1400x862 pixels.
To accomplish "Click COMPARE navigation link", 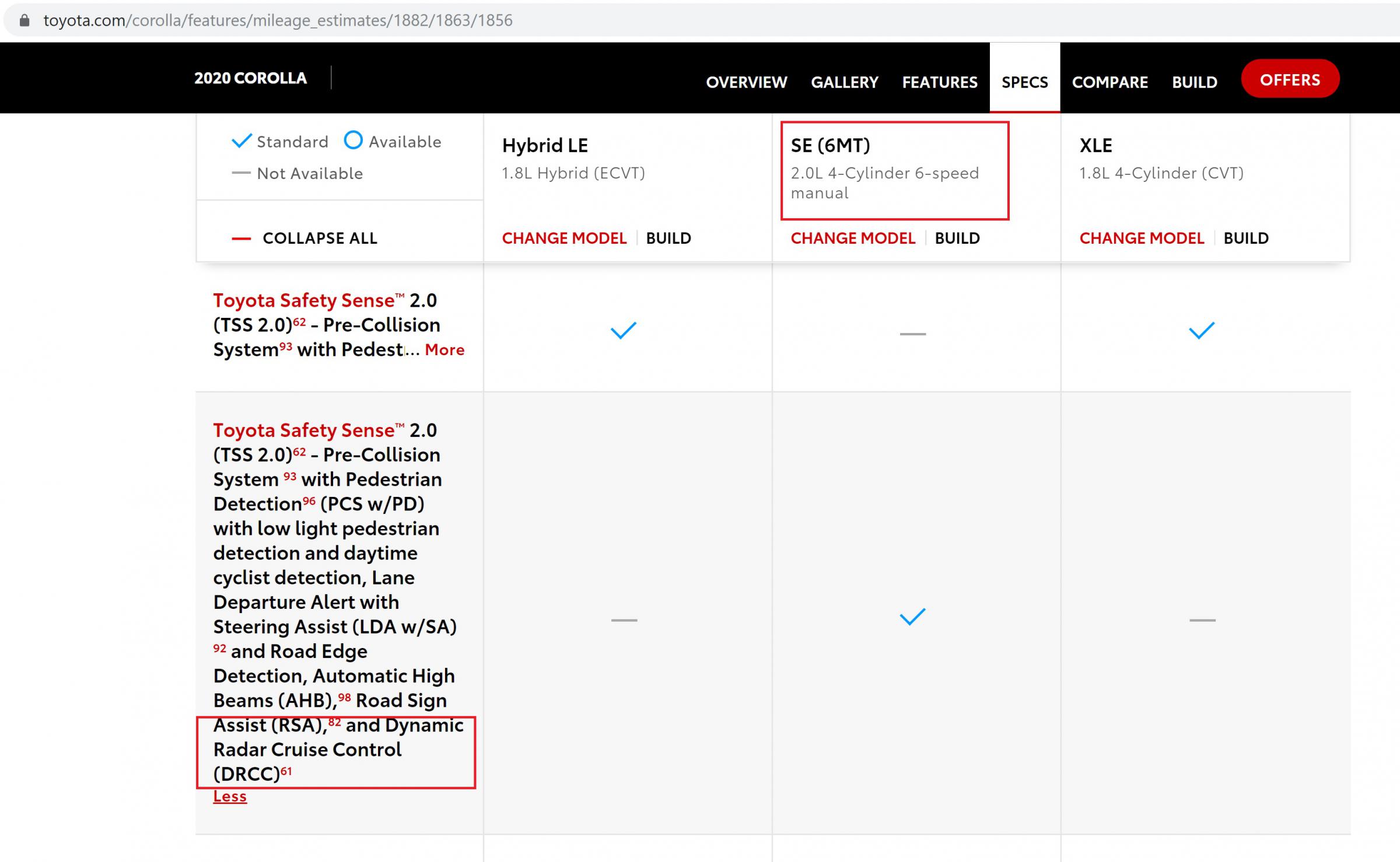I will tap(1110, 80).
